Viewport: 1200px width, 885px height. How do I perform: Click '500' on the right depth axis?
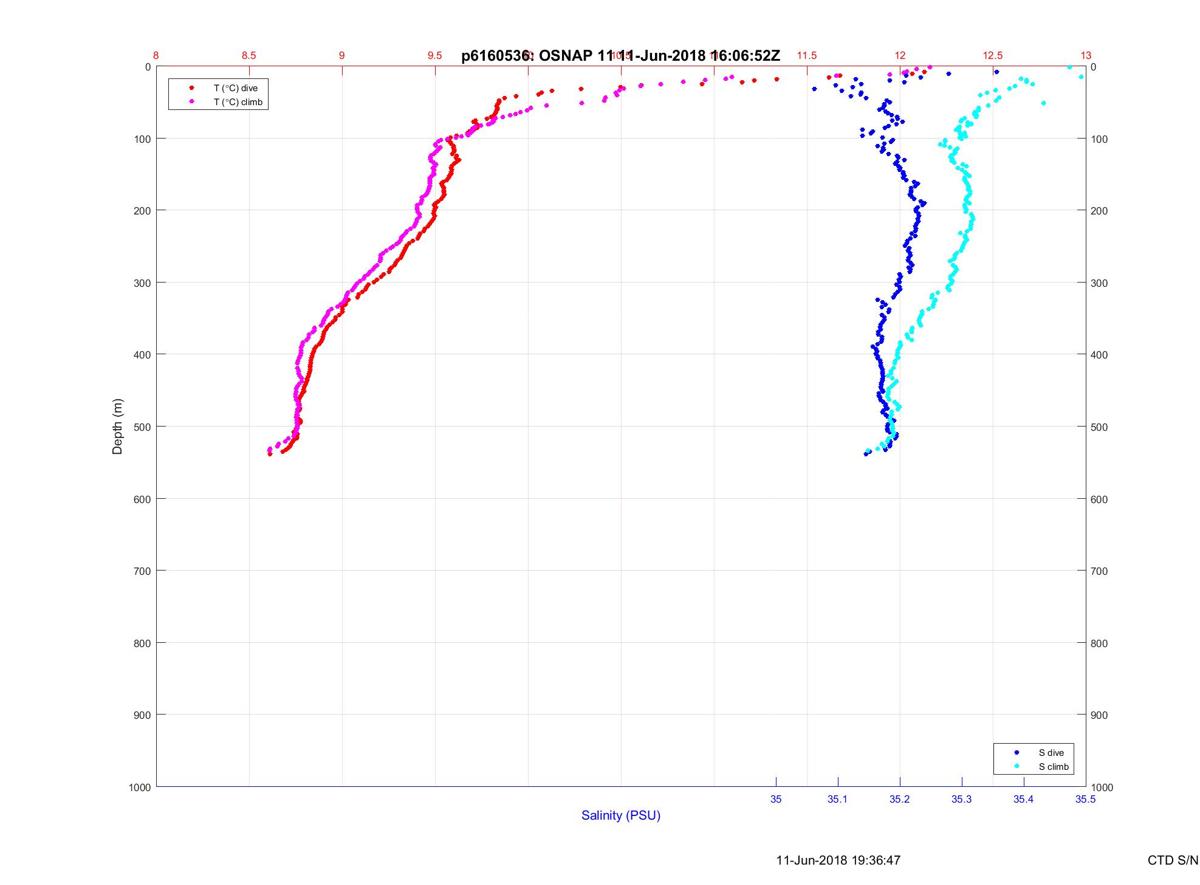pyautogui.click(x=1101, y=427)
